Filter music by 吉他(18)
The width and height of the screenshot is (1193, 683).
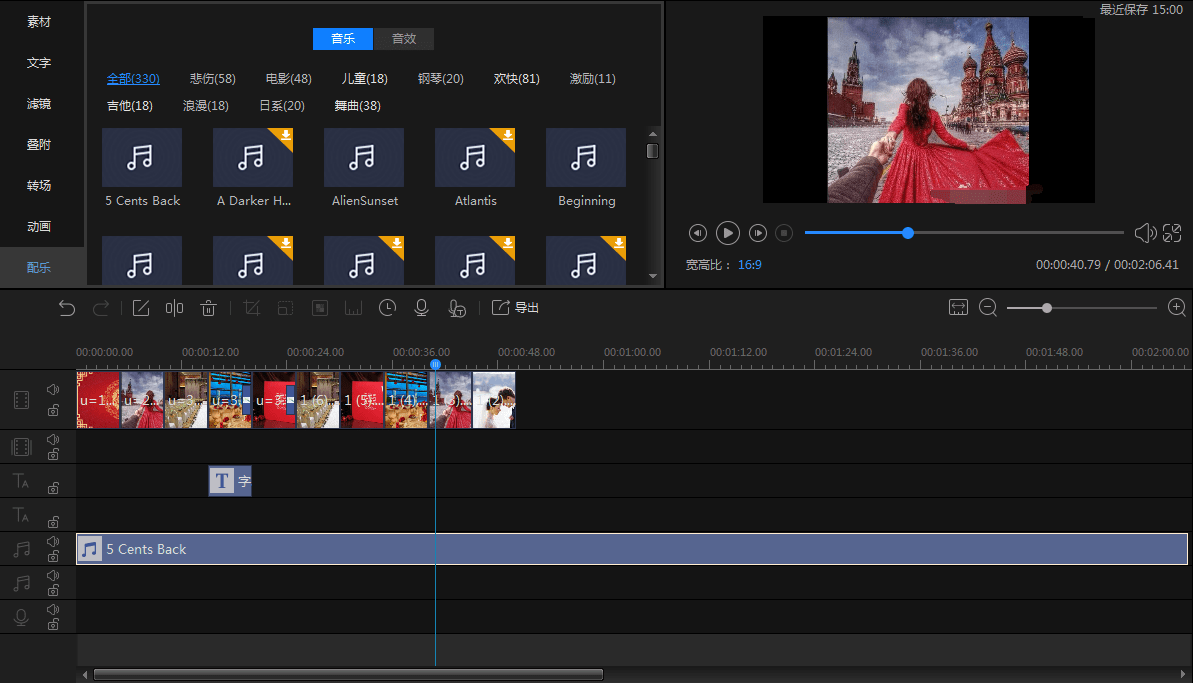(x=130, y=106)
